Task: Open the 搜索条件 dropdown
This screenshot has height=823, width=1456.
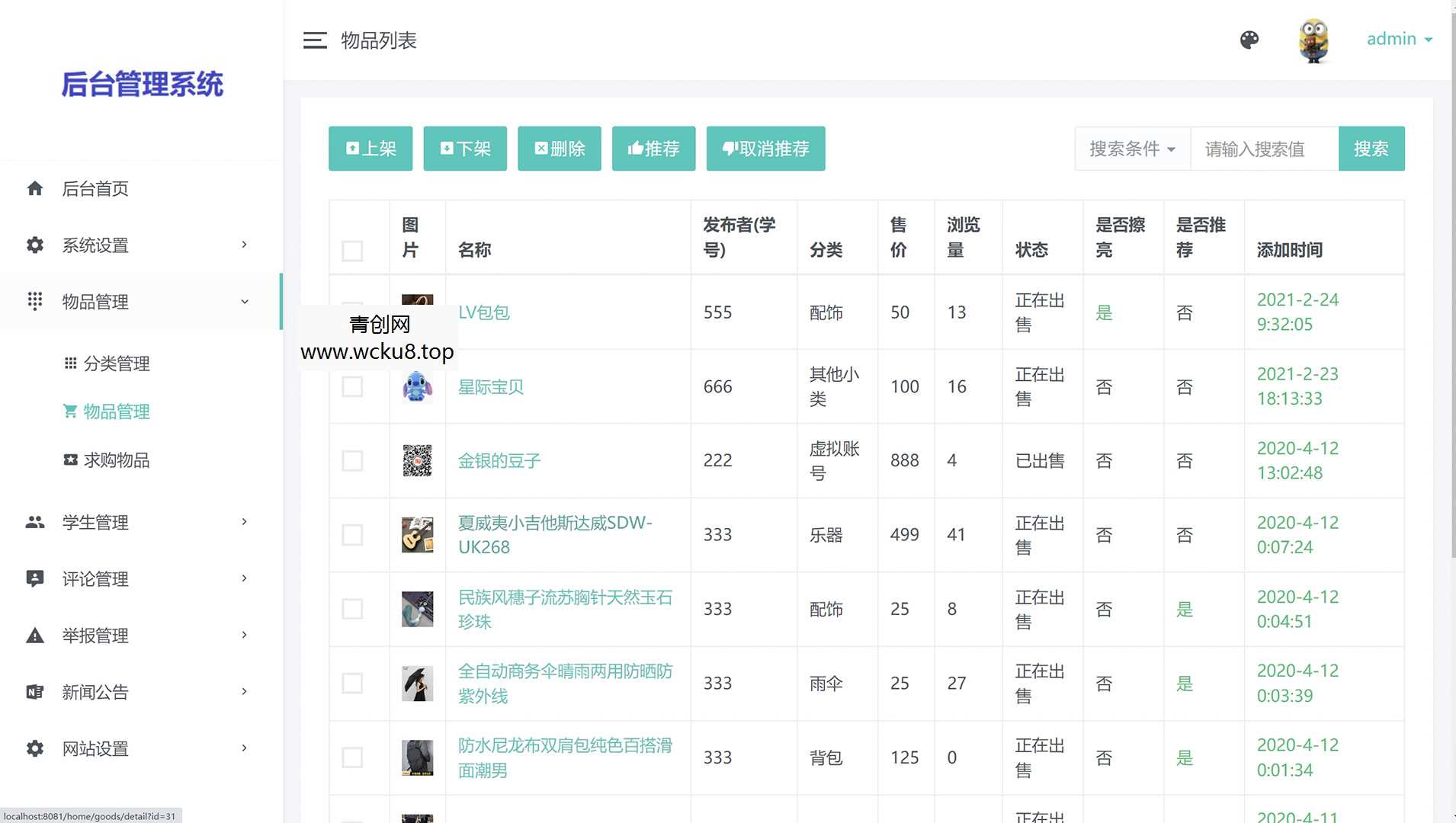Action: coord(1131,149)
